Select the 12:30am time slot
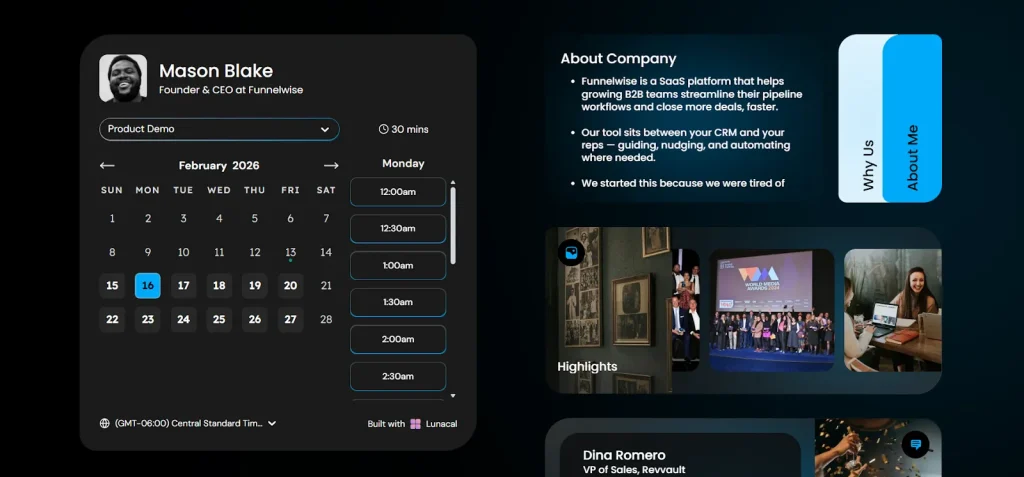 coord(397,228)
